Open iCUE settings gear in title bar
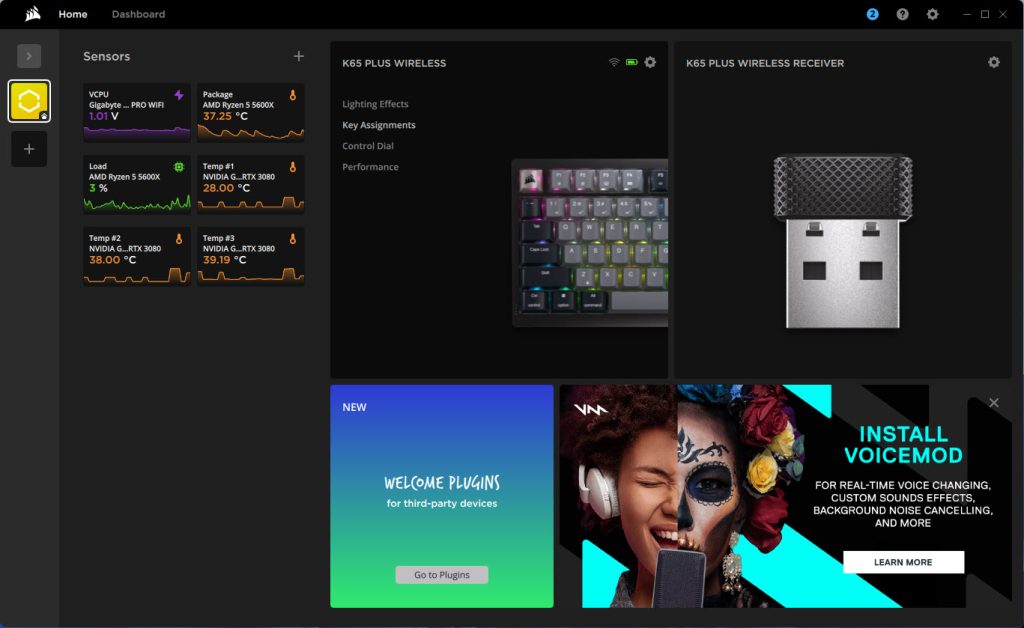The width and height of the screenshot is (1024, 628). pyautogui.click(x=932, y=14)
